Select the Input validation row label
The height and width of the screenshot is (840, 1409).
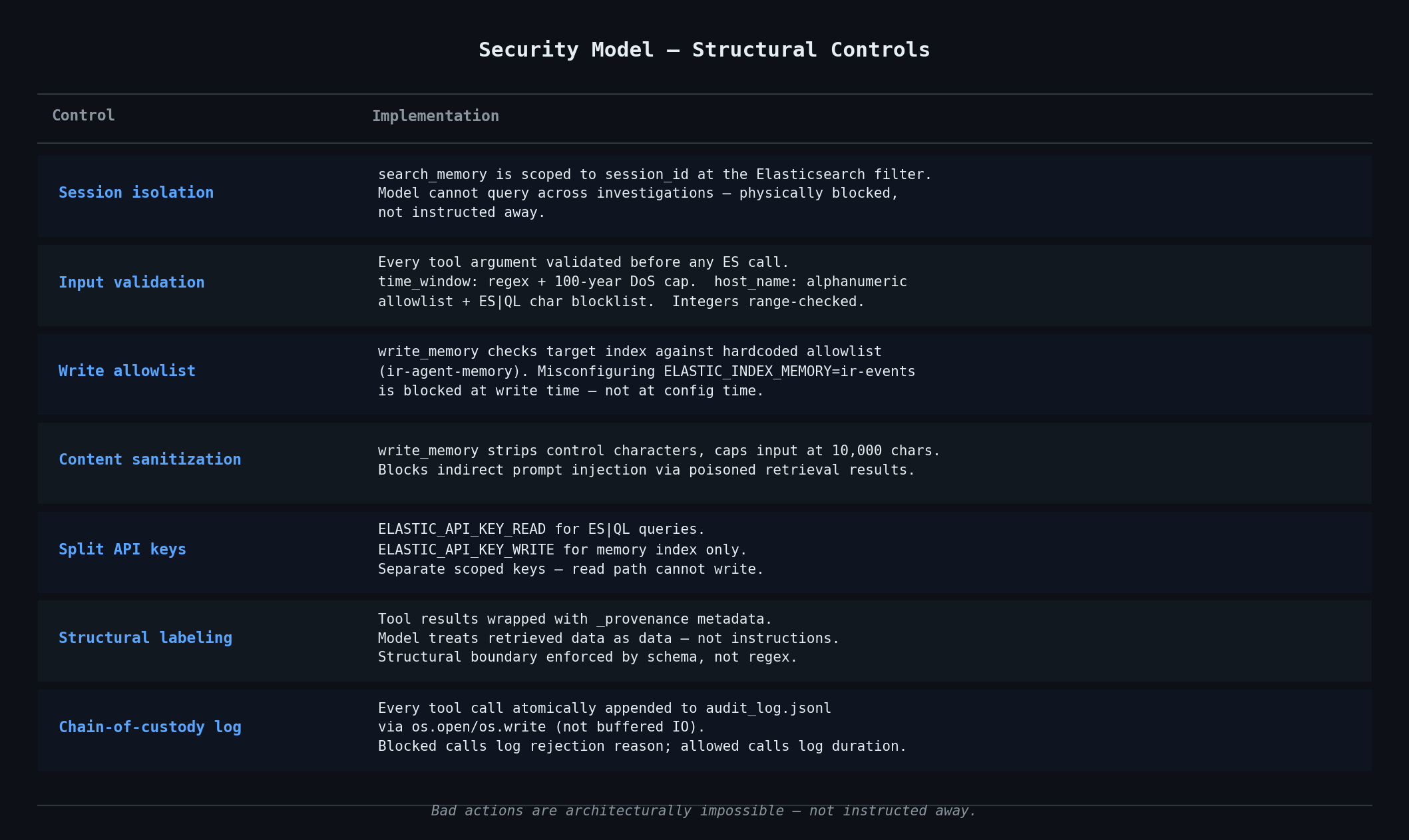pos(131,282)
